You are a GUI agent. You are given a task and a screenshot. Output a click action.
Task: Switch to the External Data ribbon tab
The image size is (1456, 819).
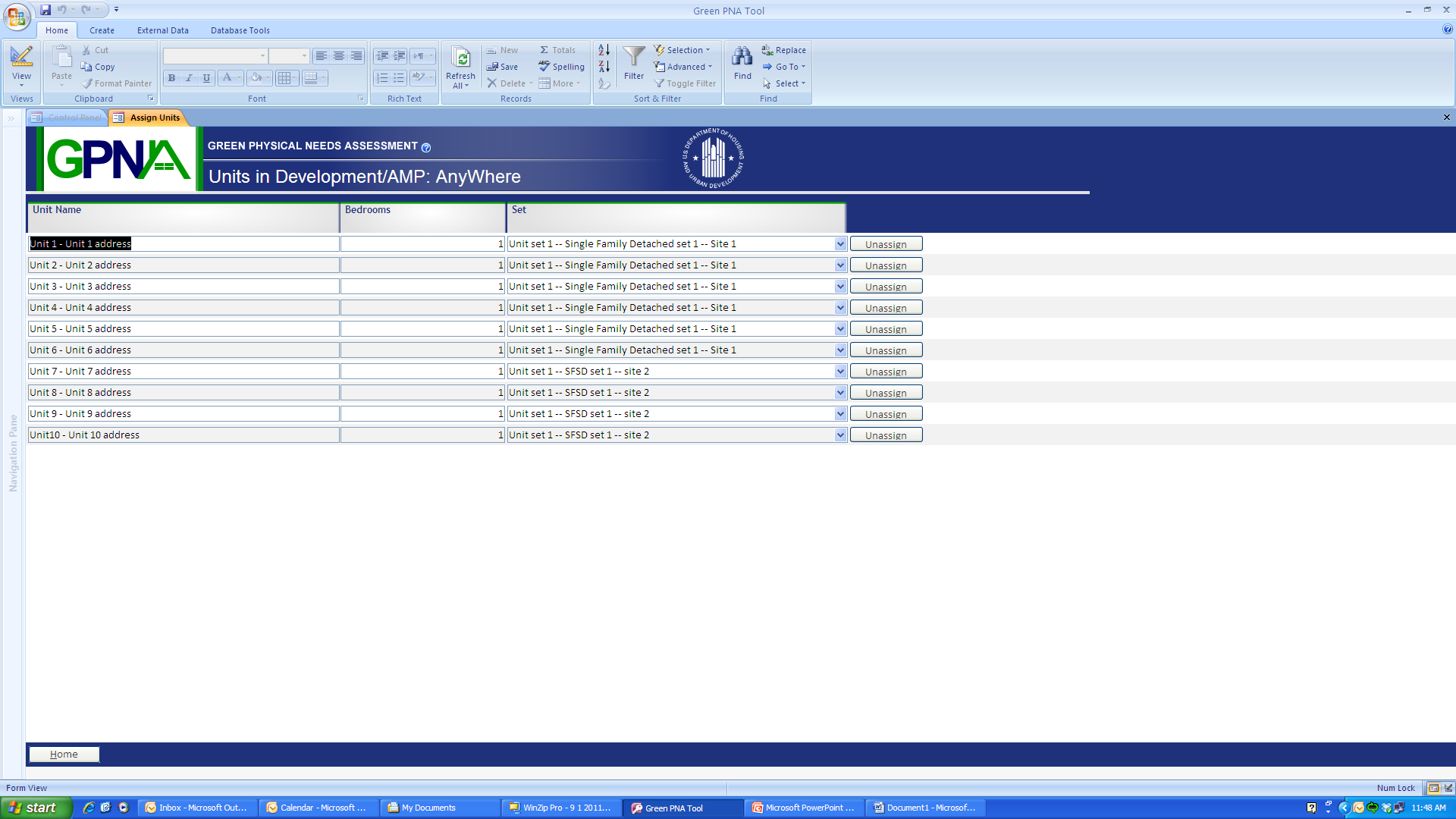pos(162,30)
